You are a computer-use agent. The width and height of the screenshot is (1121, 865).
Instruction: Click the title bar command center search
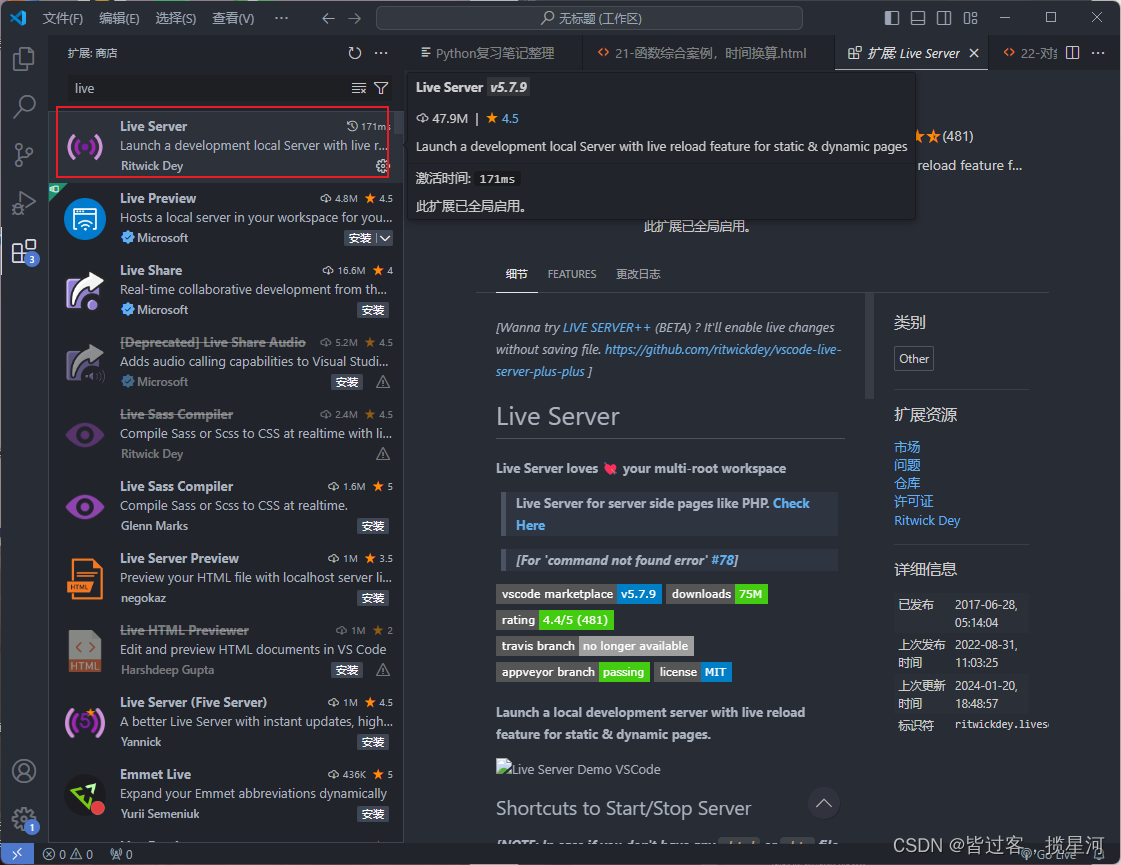click(589, 18)
